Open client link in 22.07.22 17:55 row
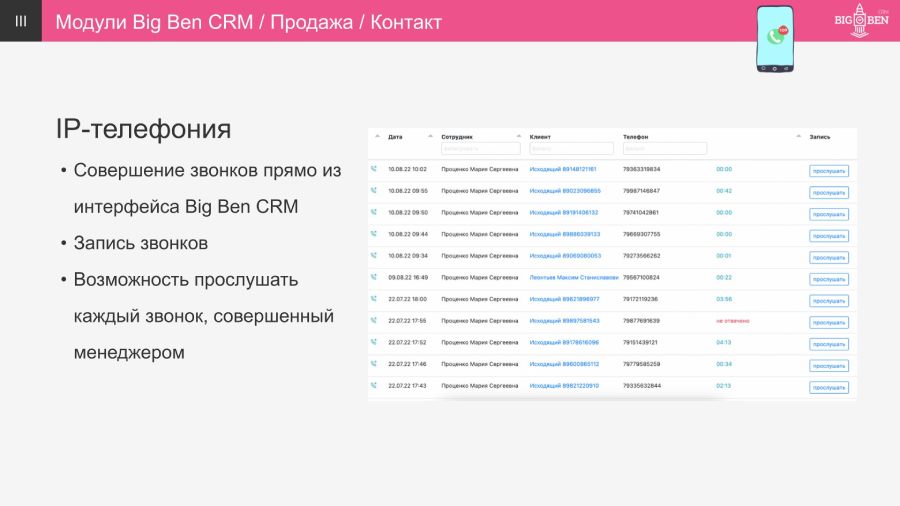The height and width of the screenshot is (506, 900). tap(564, 321)
